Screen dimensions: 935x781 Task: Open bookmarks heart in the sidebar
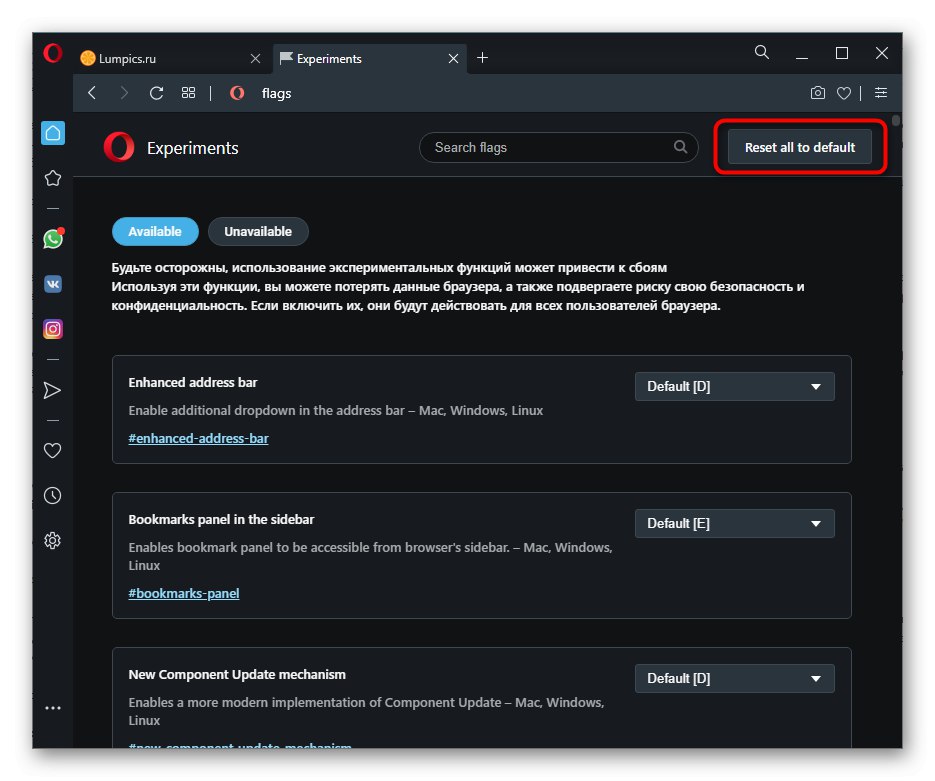(x=52, y=451)
